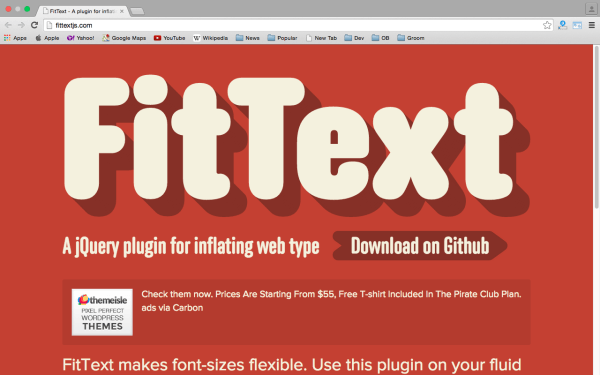Click the Chrome user profile button
This screenshot has width=600, height=375.
[591, 8]
